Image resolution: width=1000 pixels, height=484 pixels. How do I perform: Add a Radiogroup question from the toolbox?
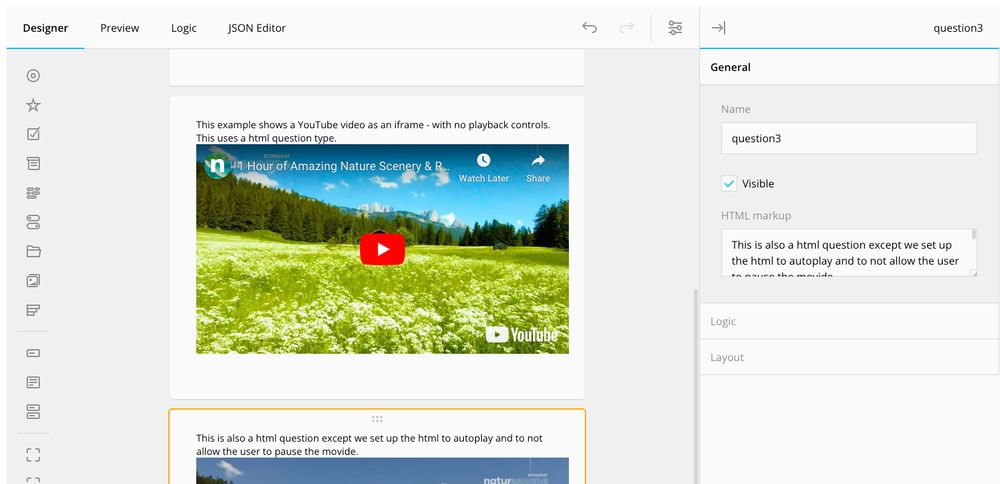coord(33,76)
